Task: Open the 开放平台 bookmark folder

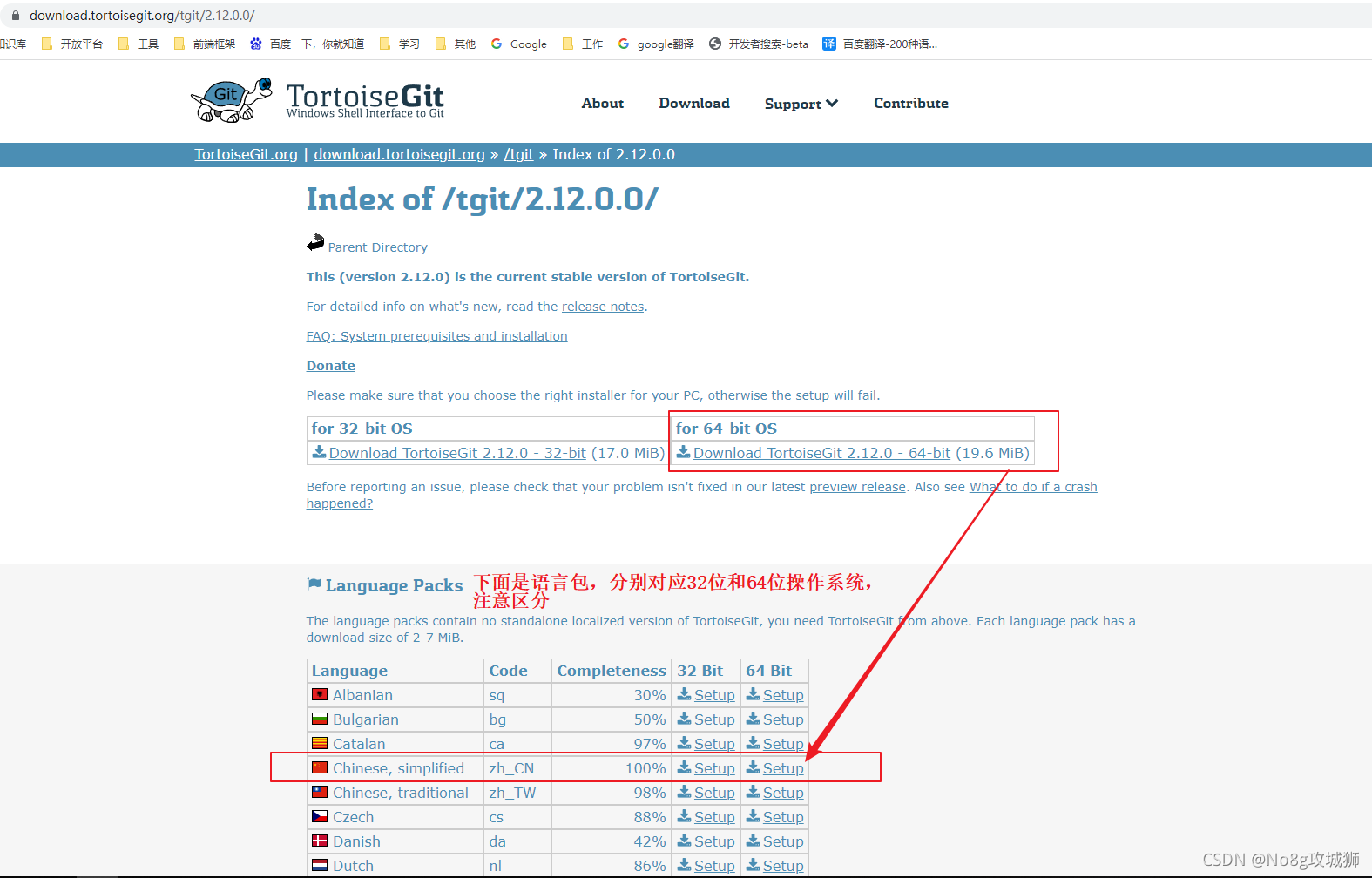Action: pyautogui.click(x=72, y=44)
